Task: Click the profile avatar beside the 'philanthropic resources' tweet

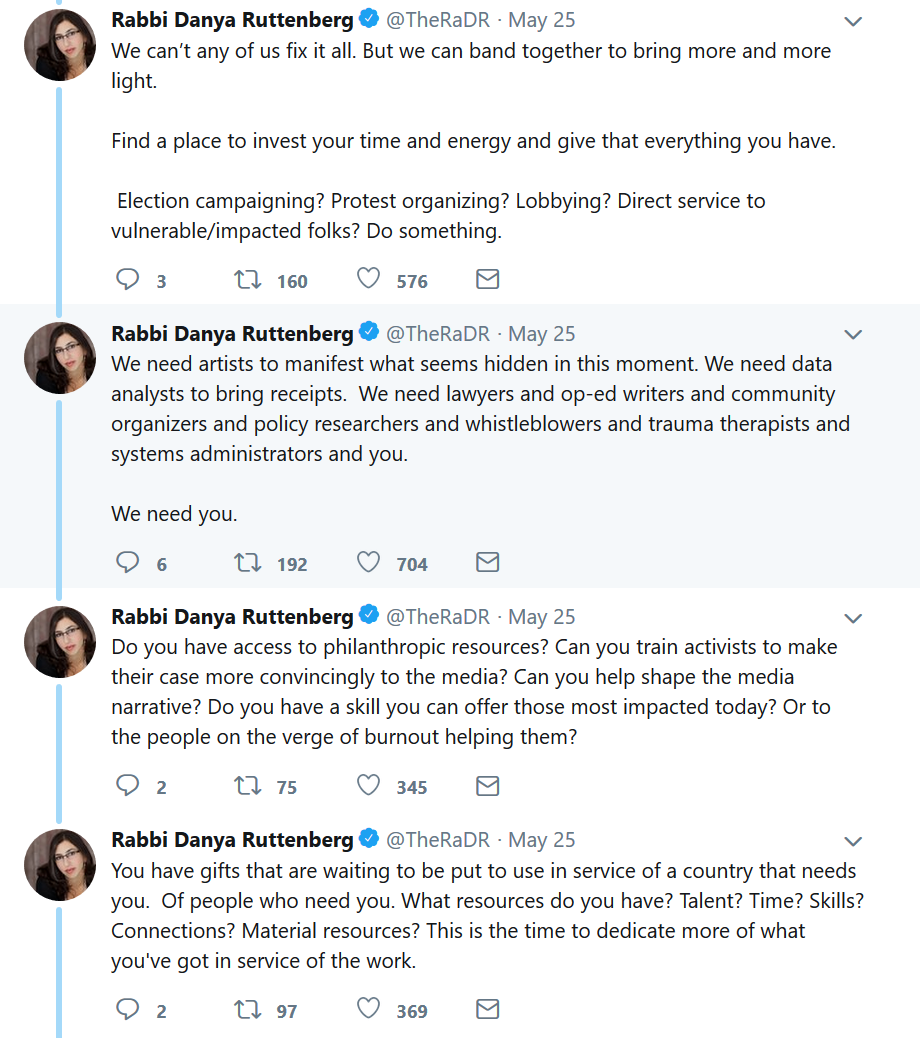Action: pyautogui.click(x=60, y=642)
